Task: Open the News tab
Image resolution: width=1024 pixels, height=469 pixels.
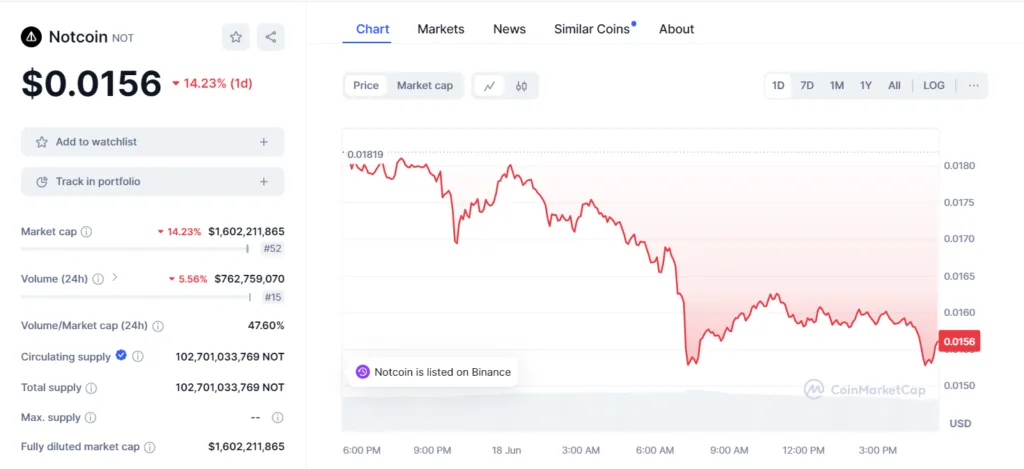Action: [509, 29]
